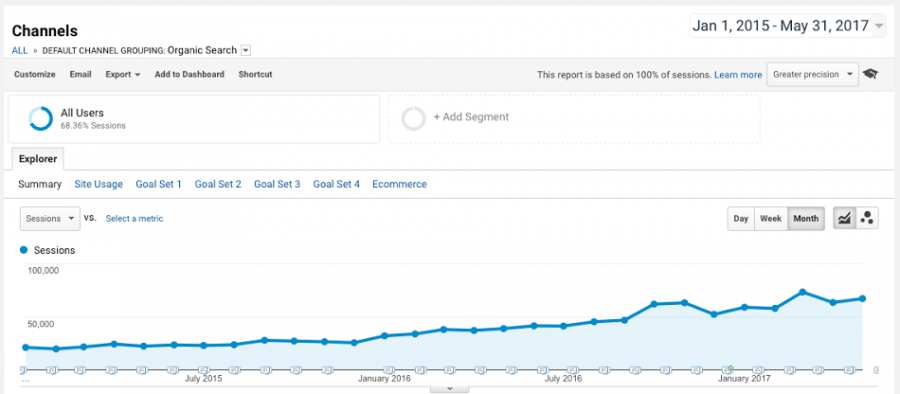Set the graph interval to Week

pos(771,219)
